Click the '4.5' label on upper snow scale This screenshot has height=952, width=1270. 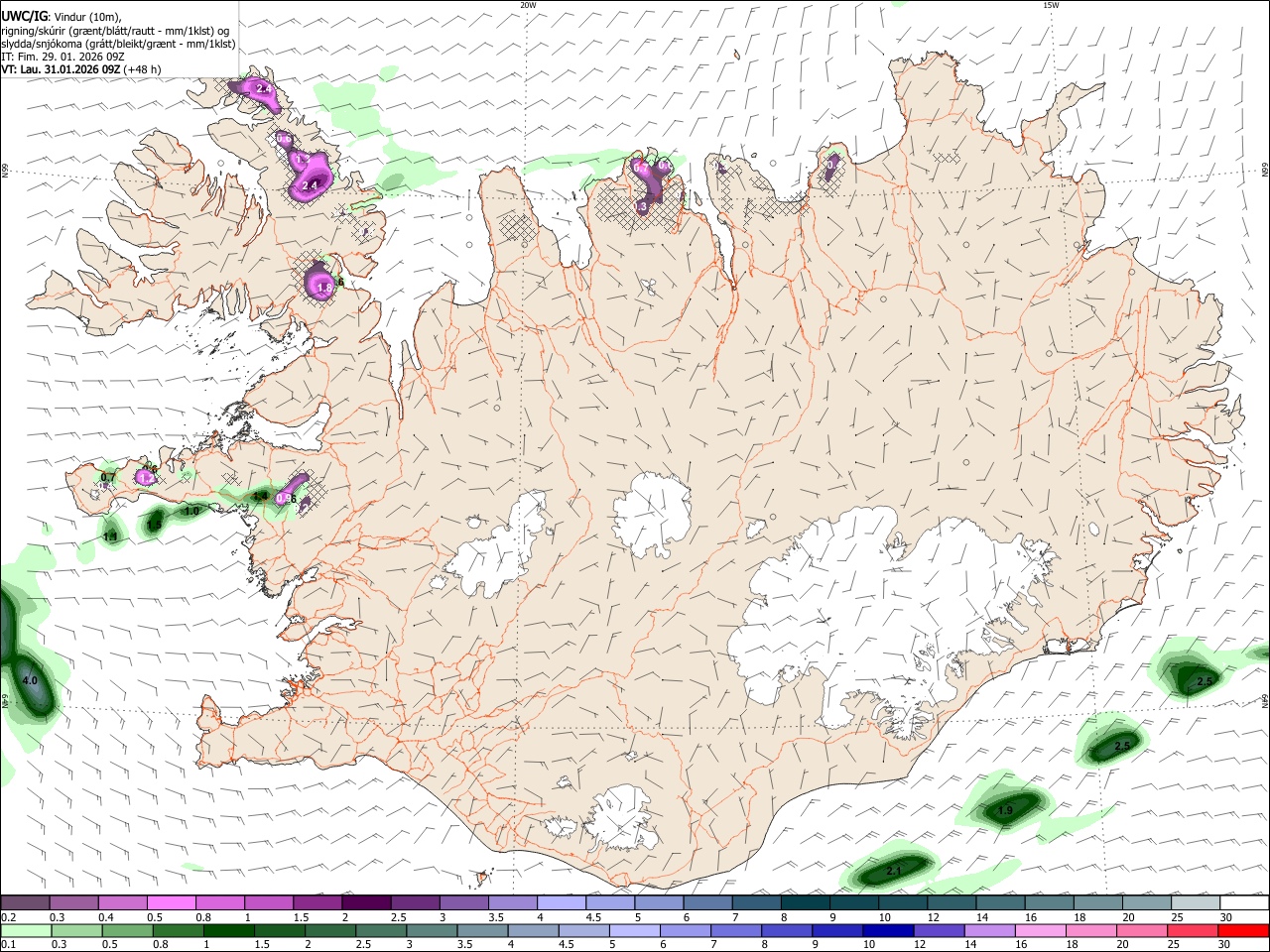tap(593, 917)
